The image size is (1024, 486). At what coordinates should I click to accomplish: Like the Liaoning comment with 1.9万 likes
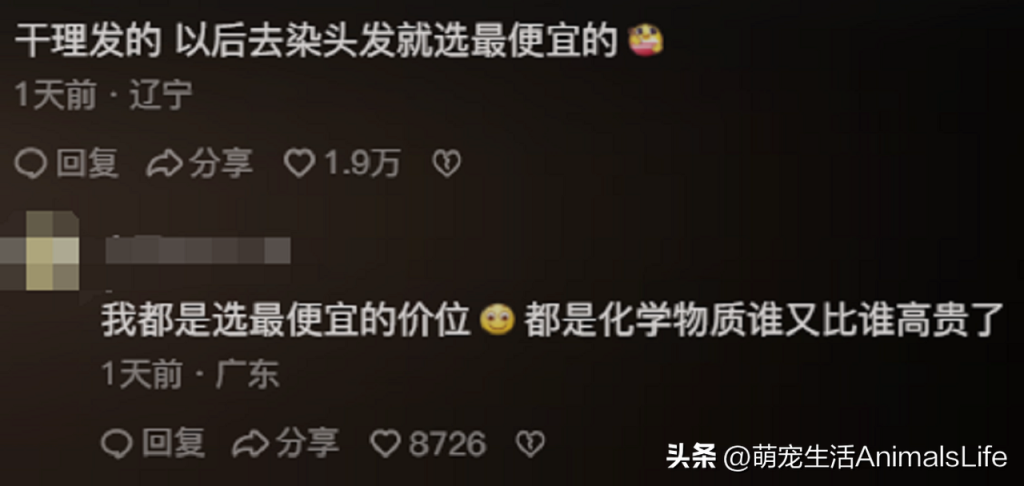pos(299,163)
